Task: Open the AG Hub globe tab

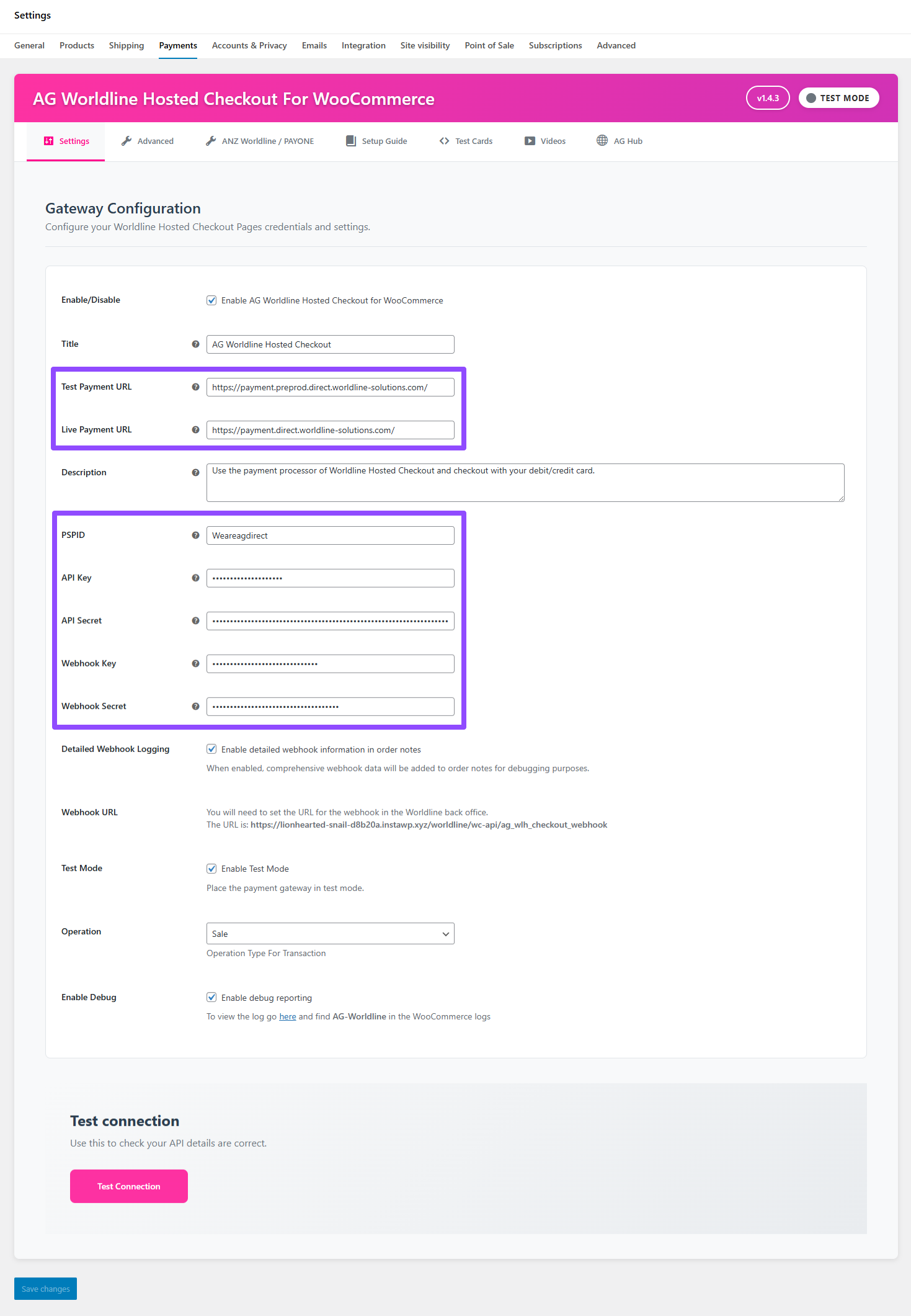Action: 619,141
